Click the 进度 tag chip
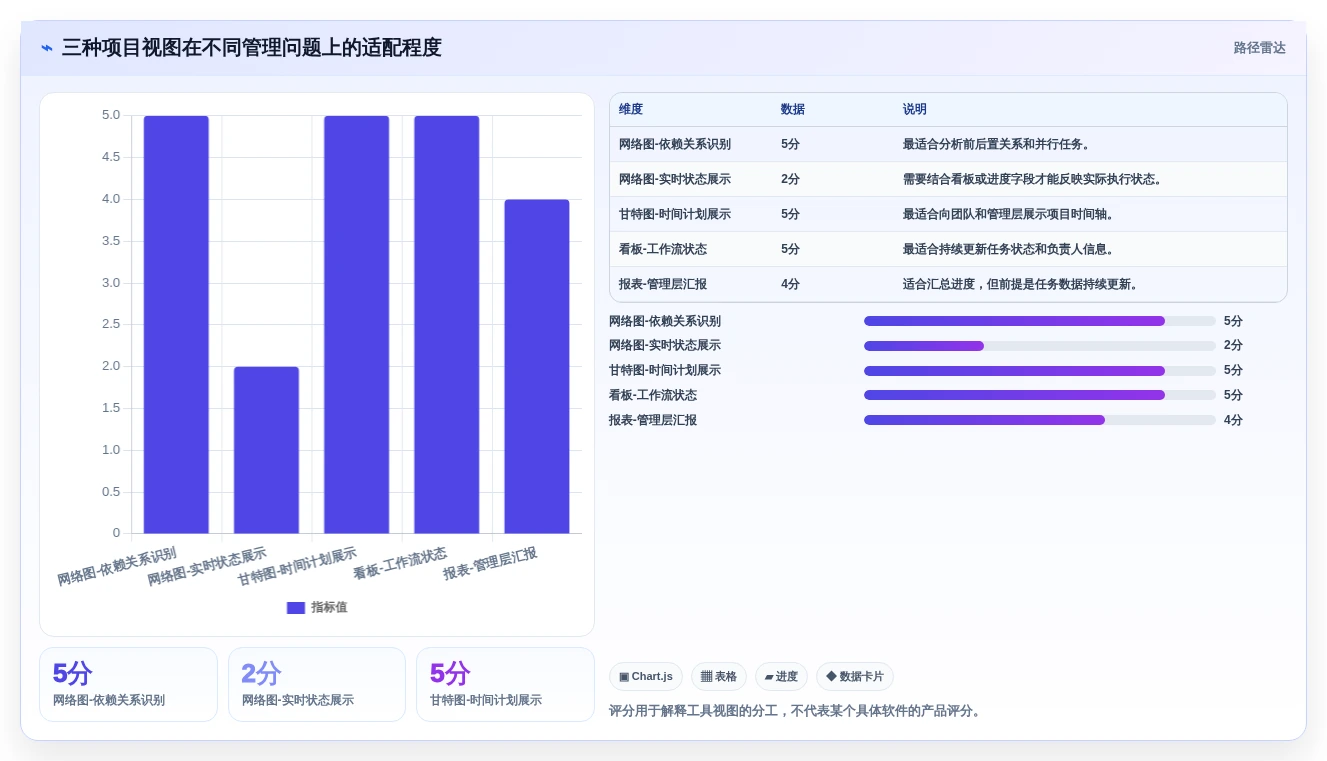This screenshot has height=761, width=1327. [x=781, y=677]
